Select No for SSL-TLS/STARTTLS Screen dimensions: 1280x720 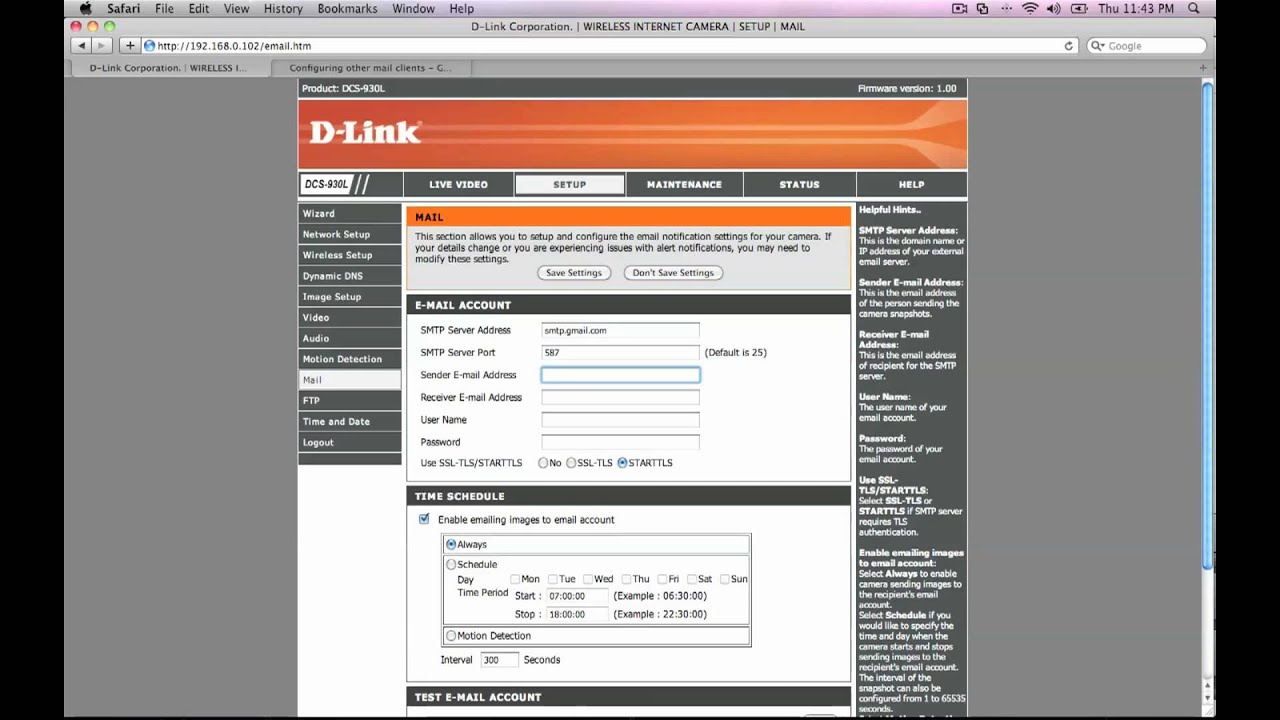543,463
